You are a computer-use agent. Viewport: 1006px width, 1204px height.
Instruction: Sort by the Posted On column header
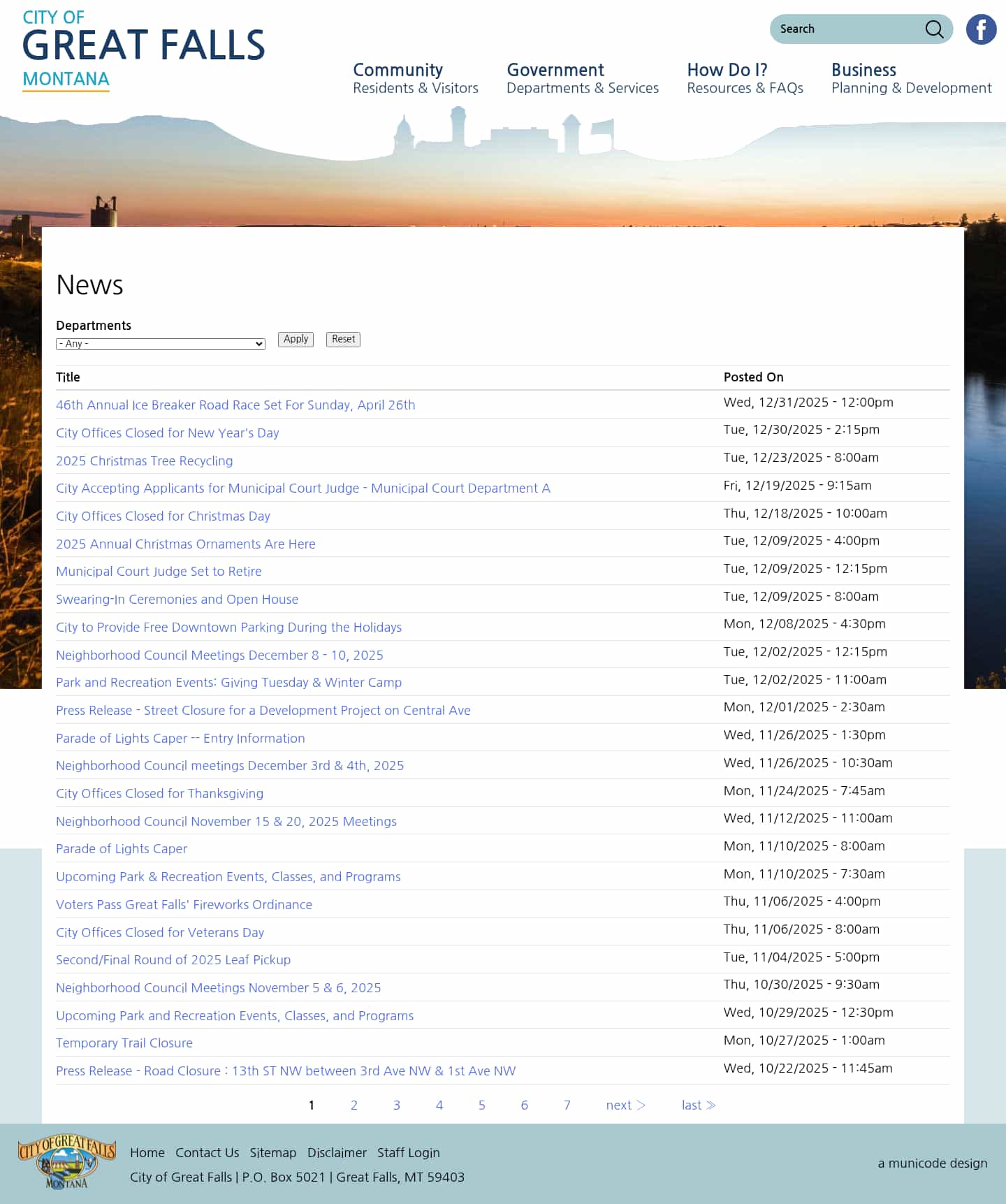coord(753,377)
